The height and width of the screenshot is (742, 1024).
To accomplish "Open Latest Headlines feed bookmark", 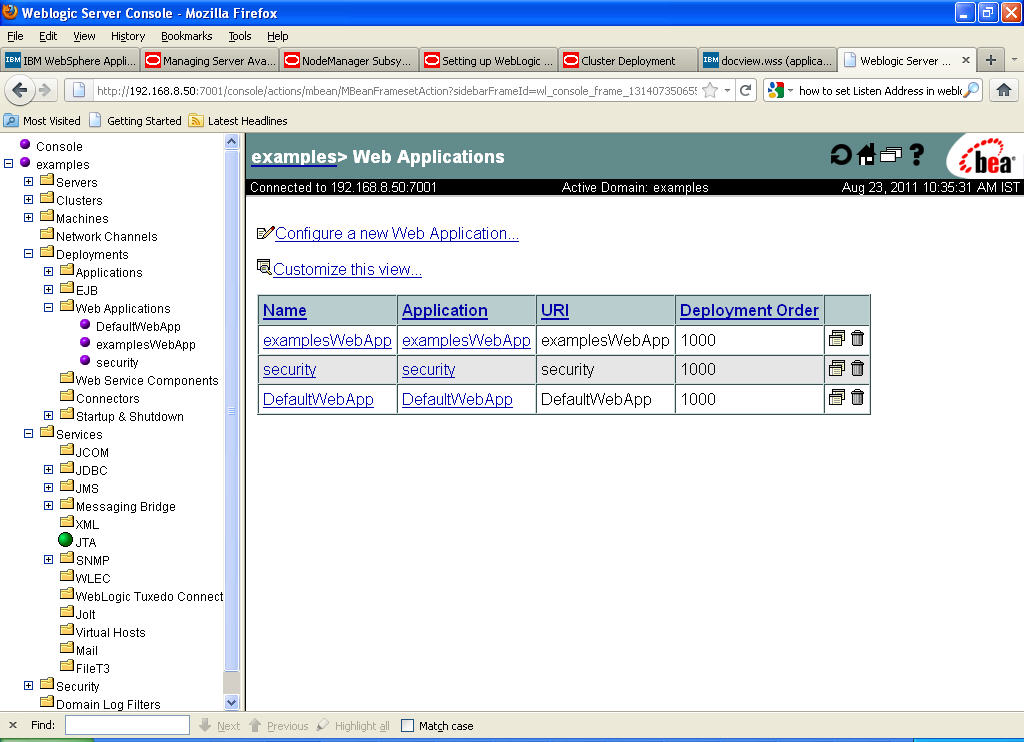I will tap(238, 121).
